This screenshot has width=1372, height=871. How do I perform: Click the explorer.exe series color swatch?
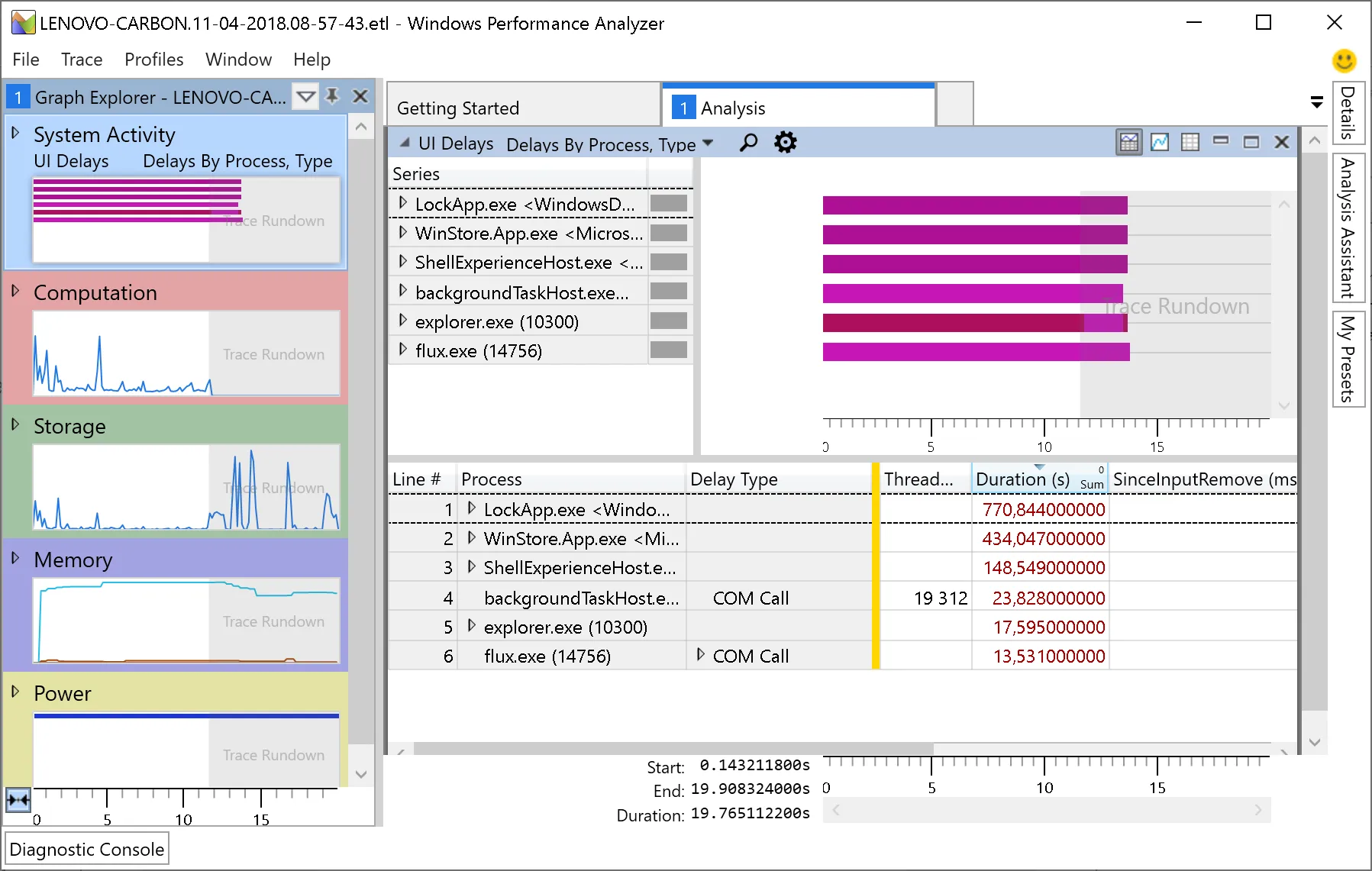tap(669, 321)
